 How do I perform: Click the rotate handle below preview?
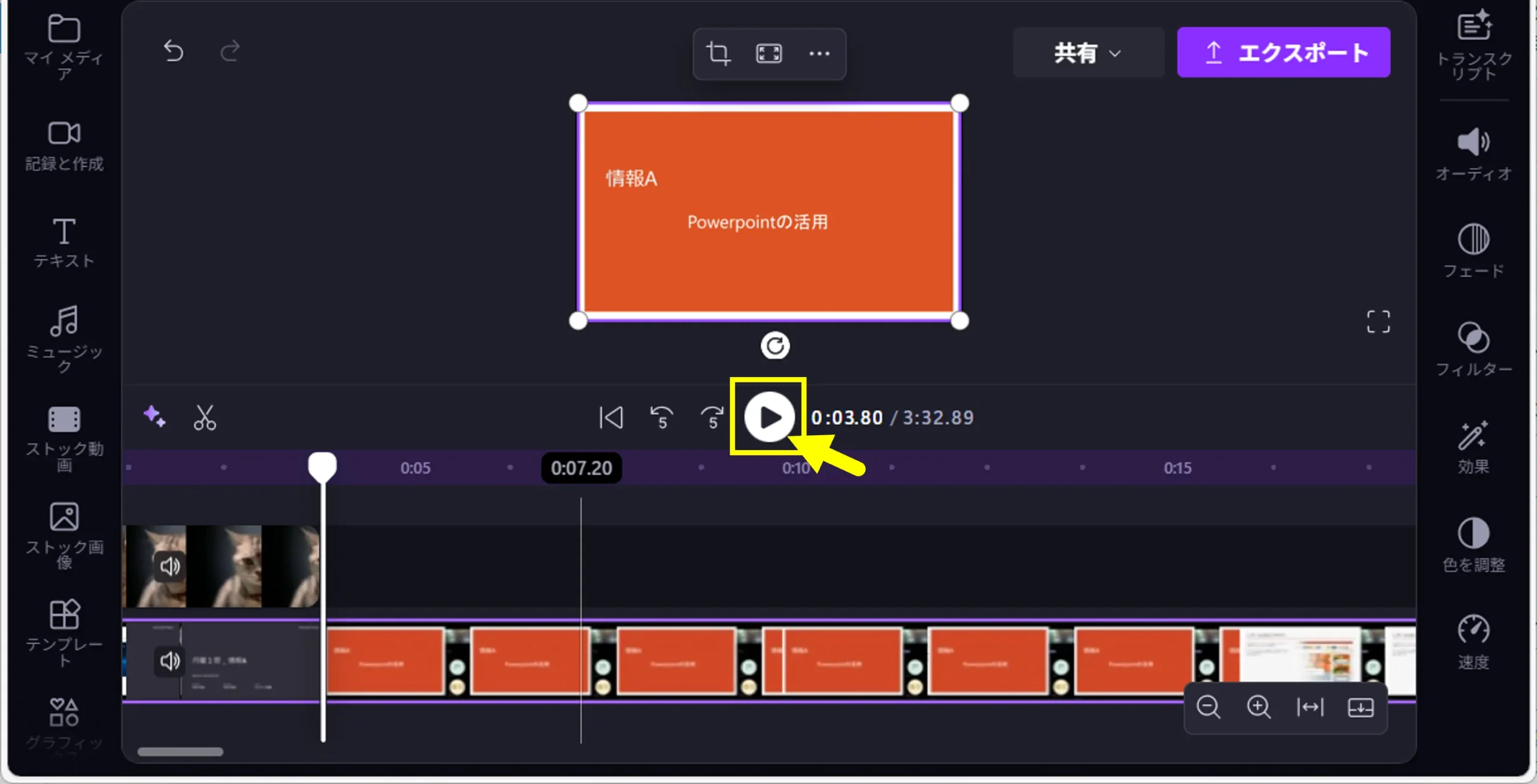point(775,346)
